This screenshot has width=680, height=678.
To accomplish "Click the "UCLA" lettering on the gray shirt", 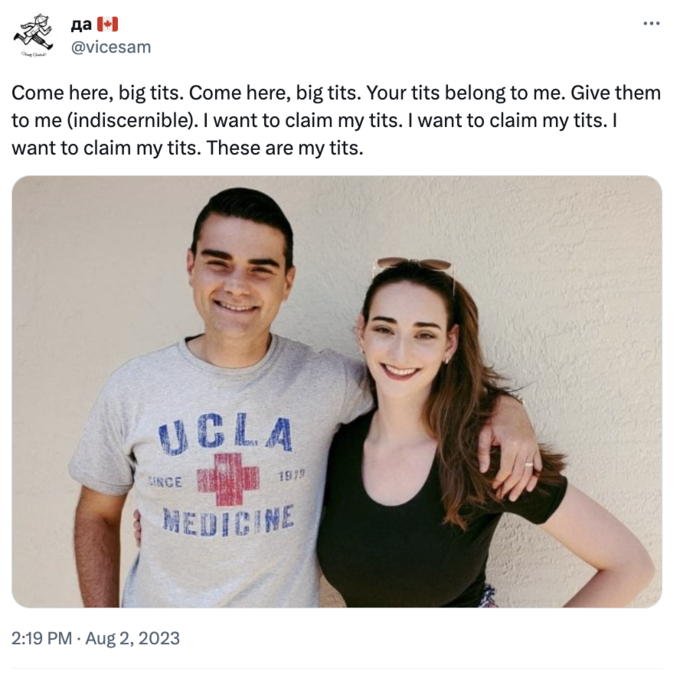I will 226,436.
